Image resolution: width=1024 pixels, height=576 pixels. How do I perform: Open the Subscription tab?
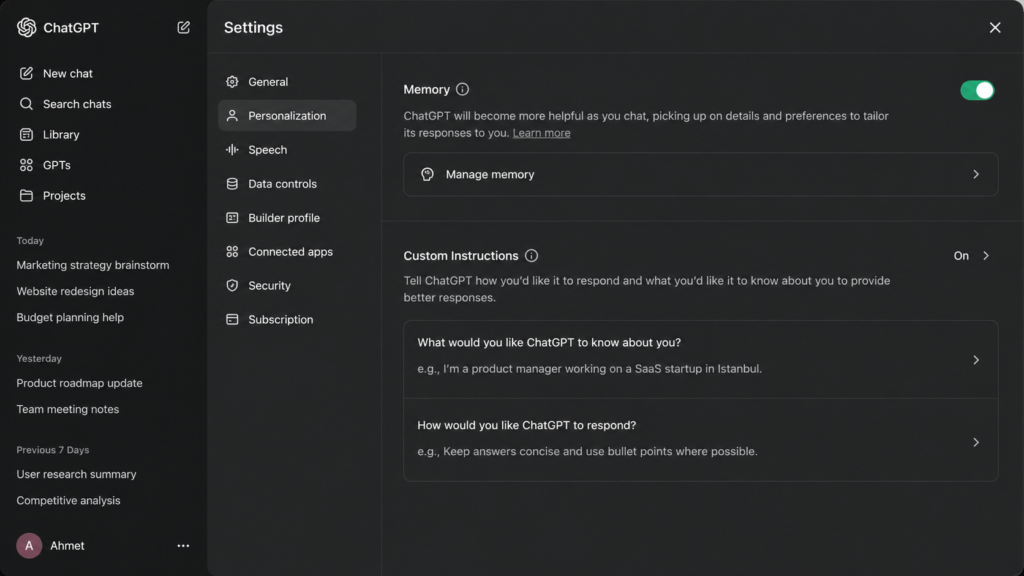click(287, 319)
